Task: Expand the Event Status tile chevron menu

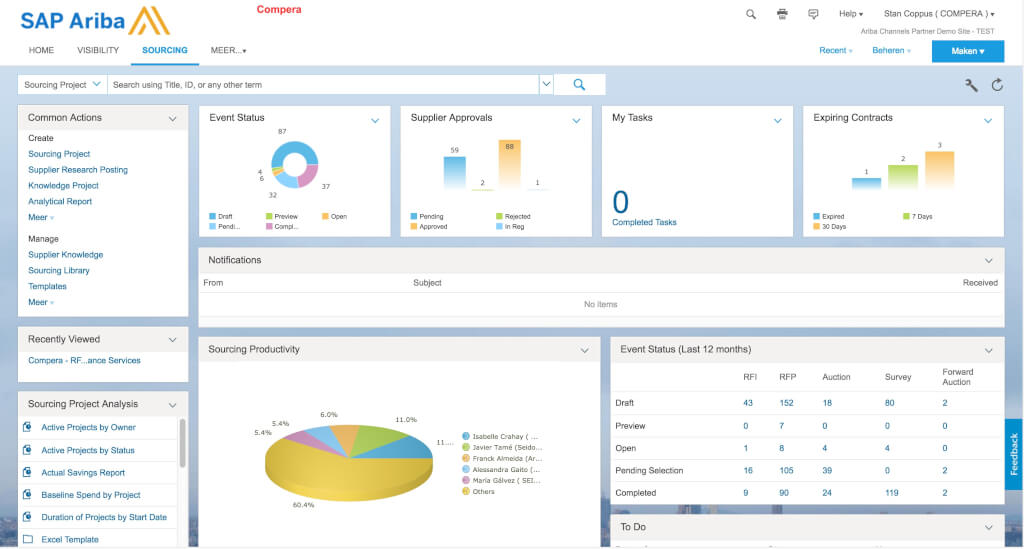Action: tap(375, 121)
